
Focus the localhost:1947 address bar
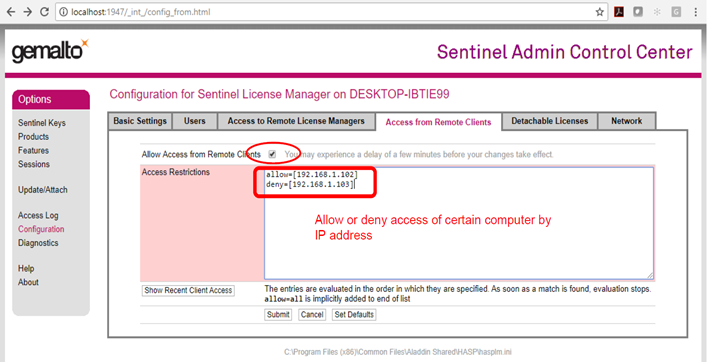click(331, 12)
